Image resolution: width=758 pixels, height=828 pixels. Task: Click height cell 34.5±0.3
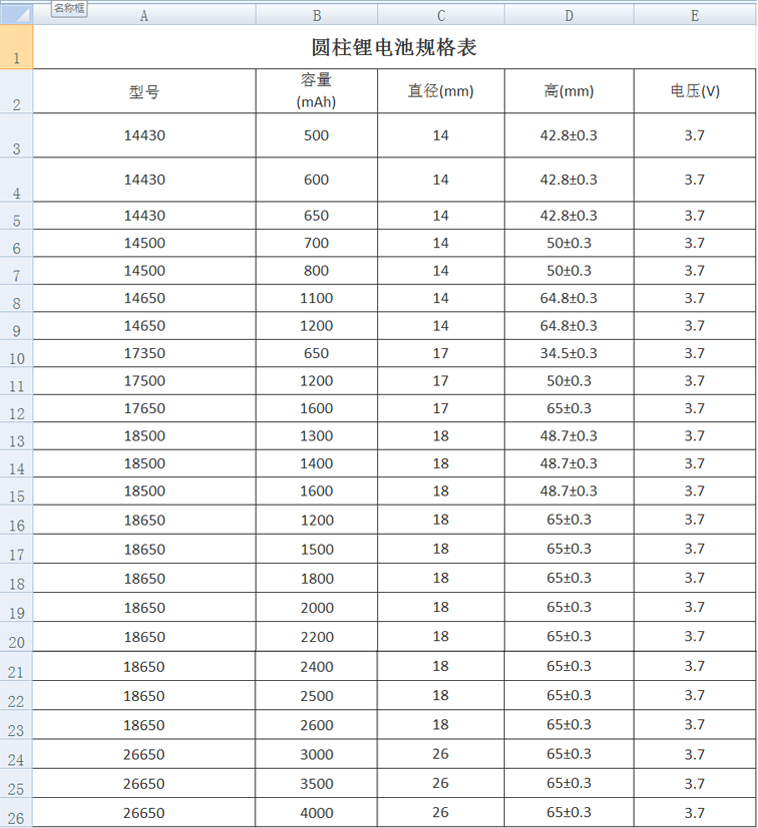click(x=569, y=353)
